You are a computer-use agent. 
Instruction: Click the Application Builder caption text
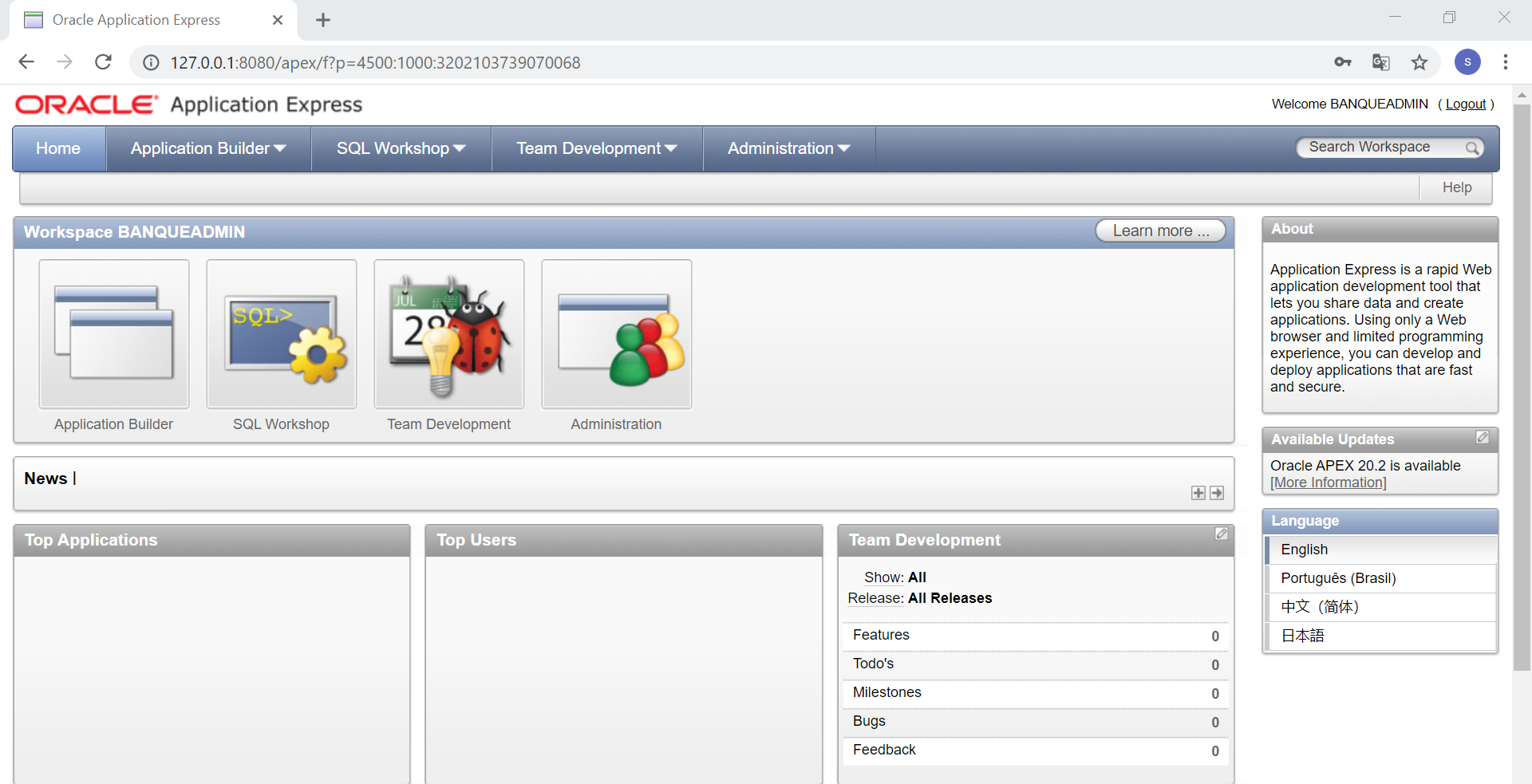[x=113, y=424]
